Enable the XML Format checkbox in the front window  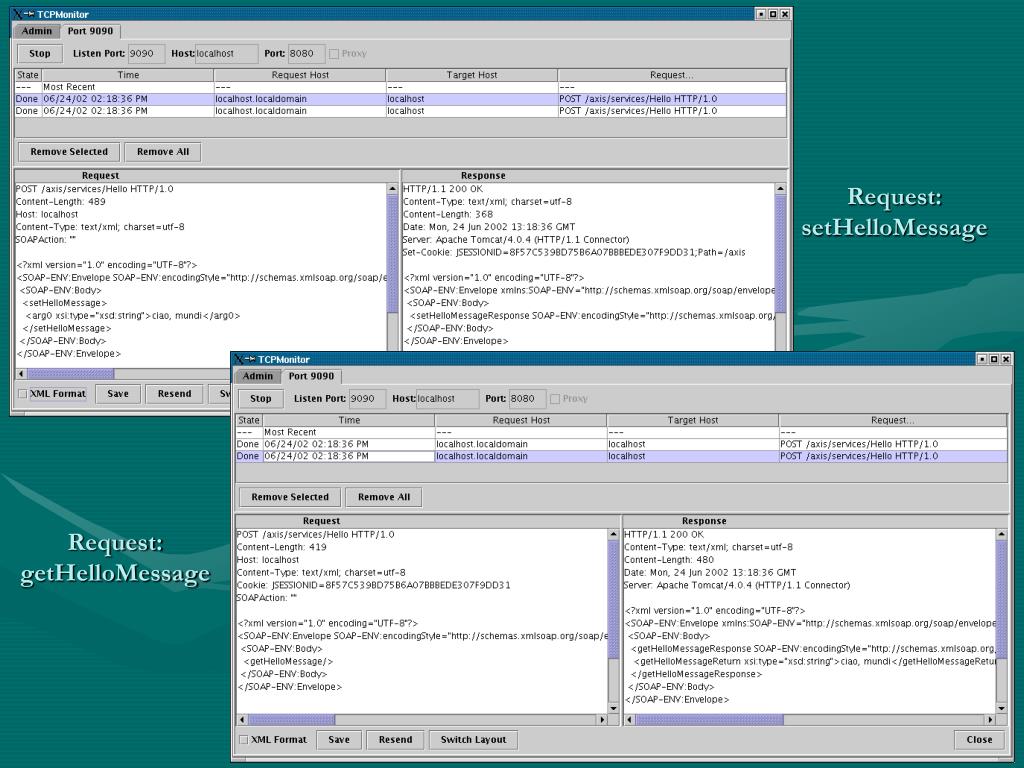coord(244,739)
